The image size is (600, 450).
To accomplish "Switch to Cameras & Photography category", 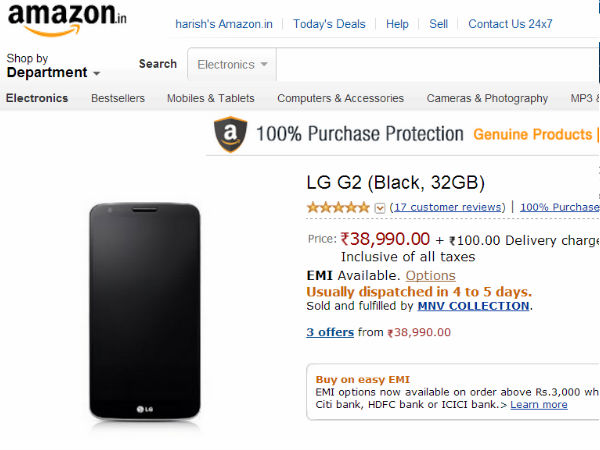I will (487, 98).
